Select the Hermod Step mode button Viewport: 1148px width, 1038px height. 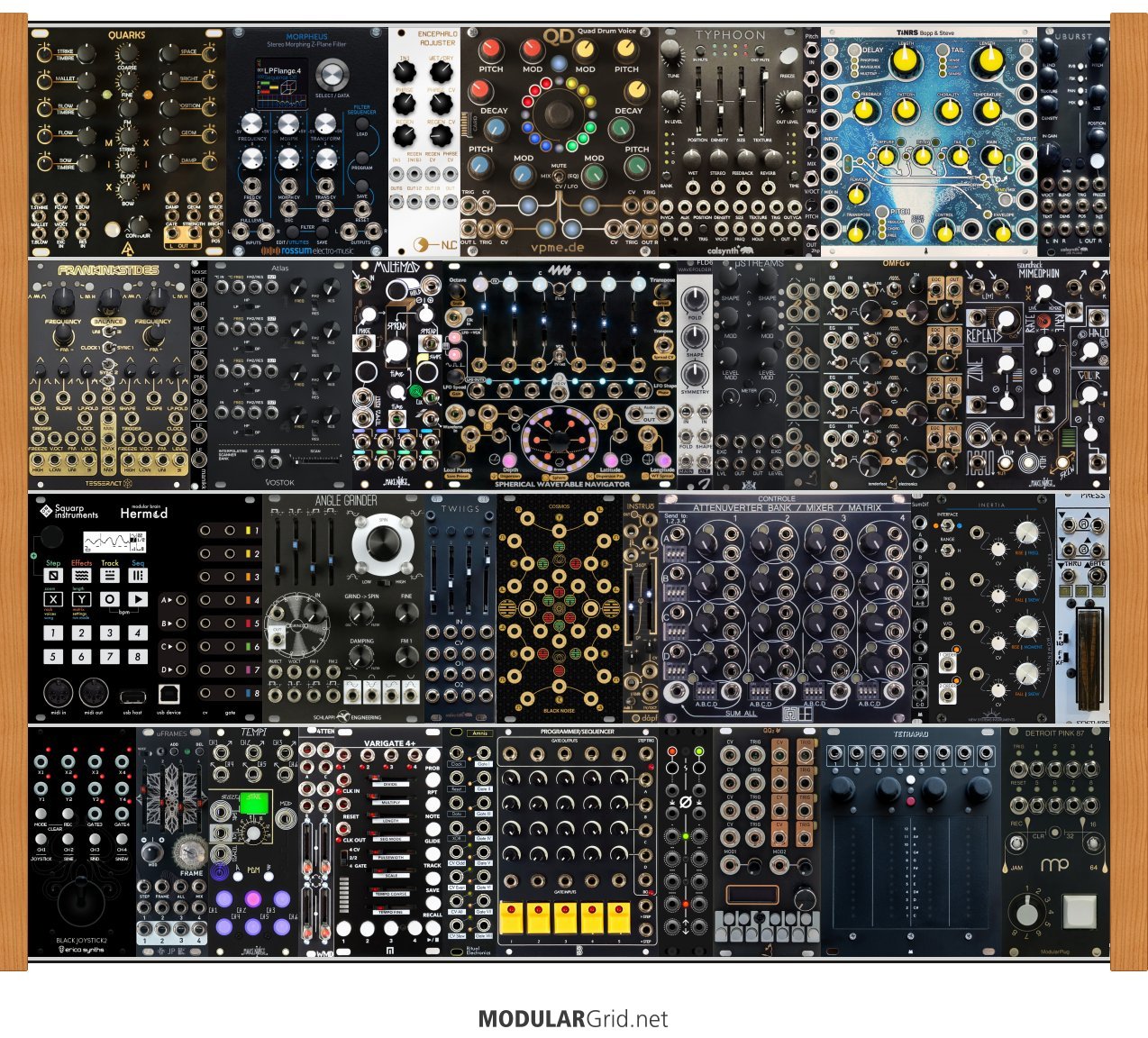53,576
